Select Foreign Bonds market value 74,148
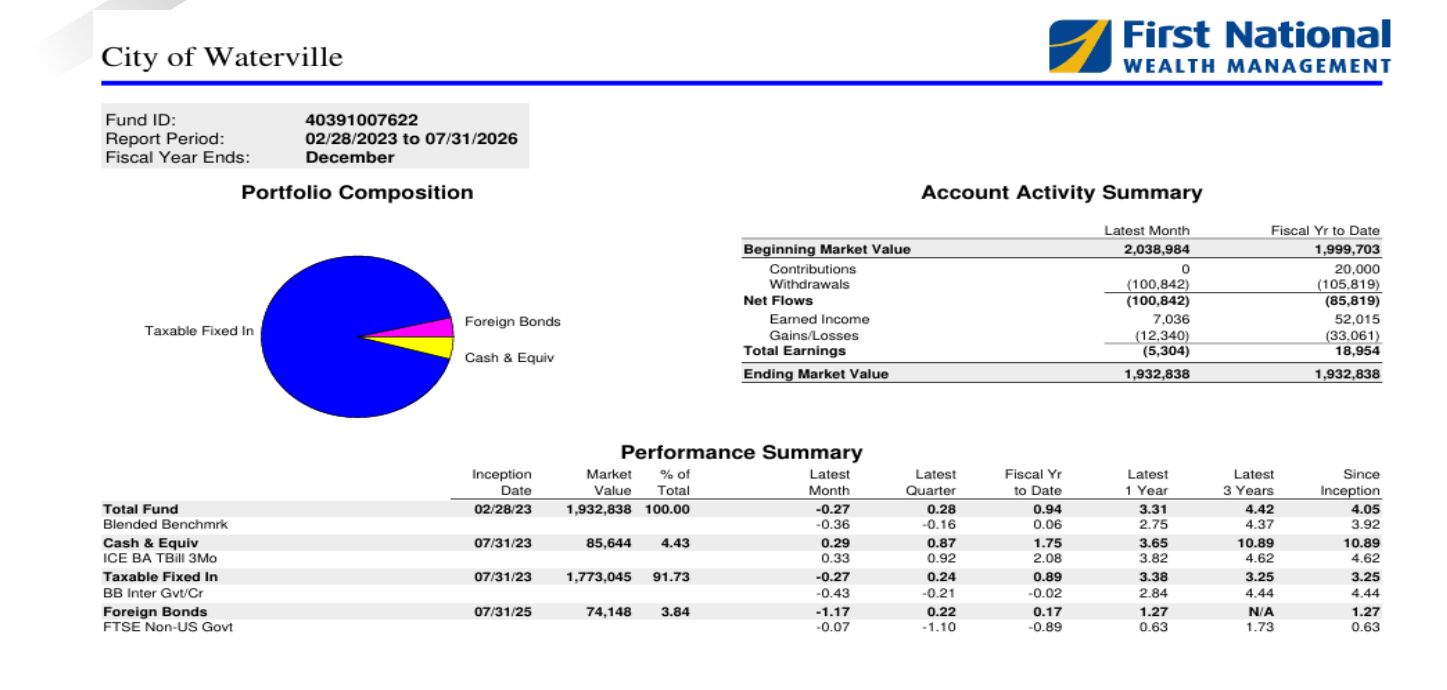 click(609, 612)
